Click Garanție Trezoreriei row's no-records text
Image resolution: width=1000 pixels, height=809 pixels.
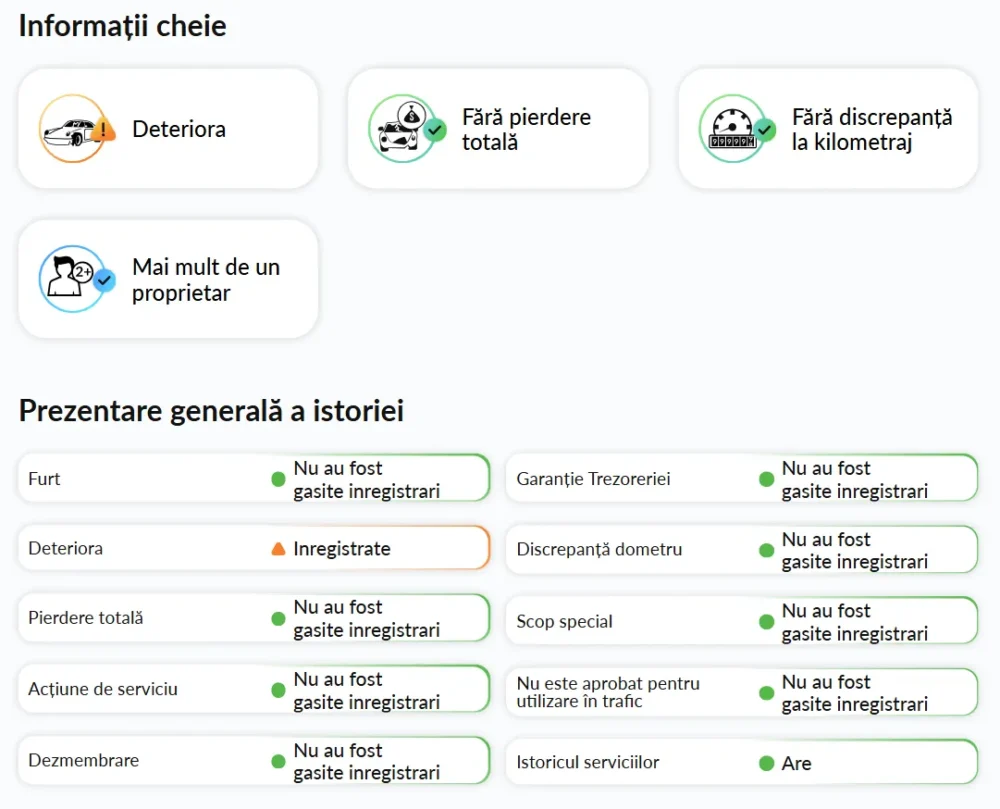tap(855, 479)
